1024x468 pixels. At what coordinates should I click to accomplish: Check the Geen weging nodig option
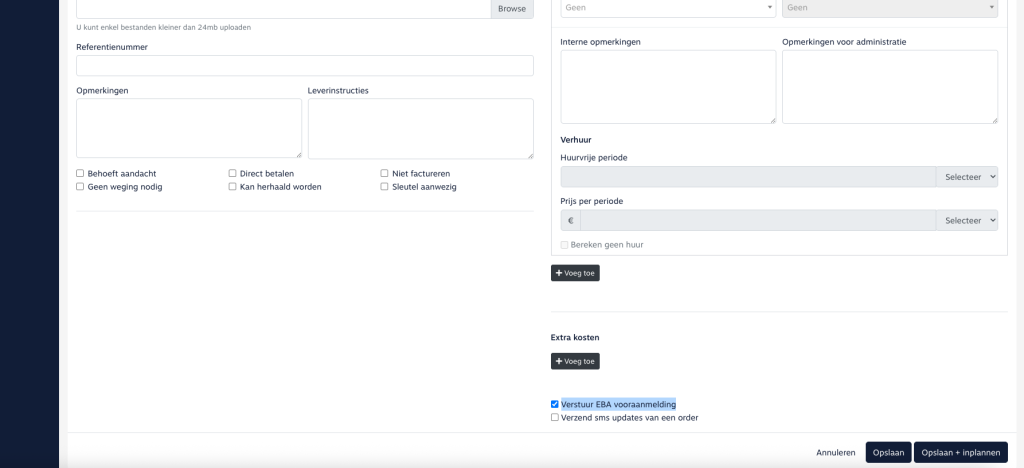(x=80, y=187)
